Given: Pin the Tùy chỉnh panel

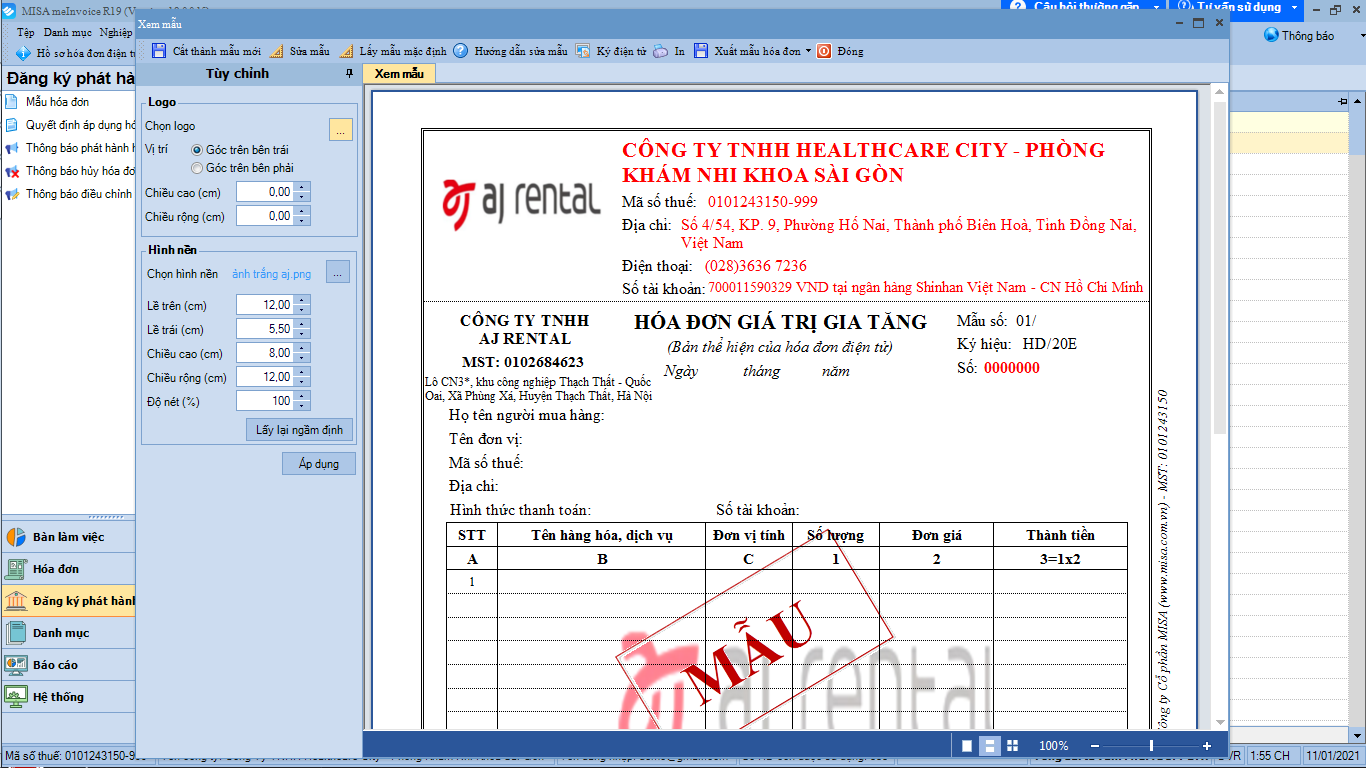Looking at the screenshot, I should pos(349,74).
